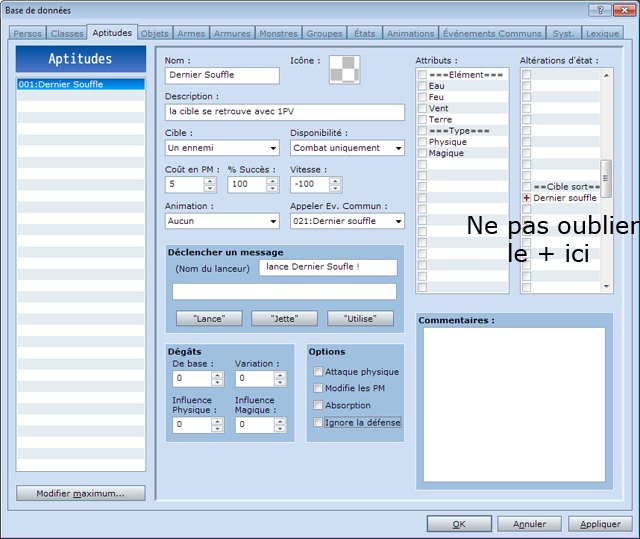This screenshot has width=640, height=539.
Task: Increase the Variation spinner value
Action: [x=280, y=375]
